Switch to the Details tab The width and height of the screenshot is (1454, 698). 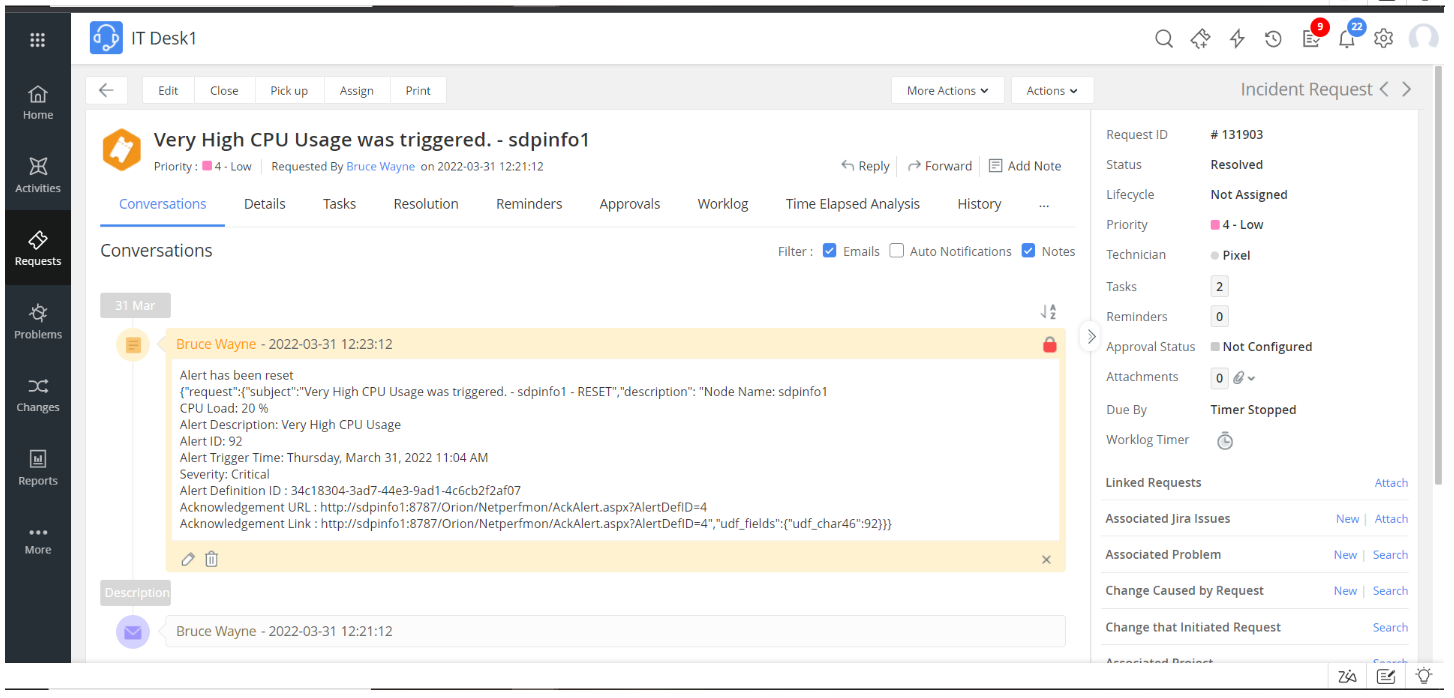(x=265, y=204)
